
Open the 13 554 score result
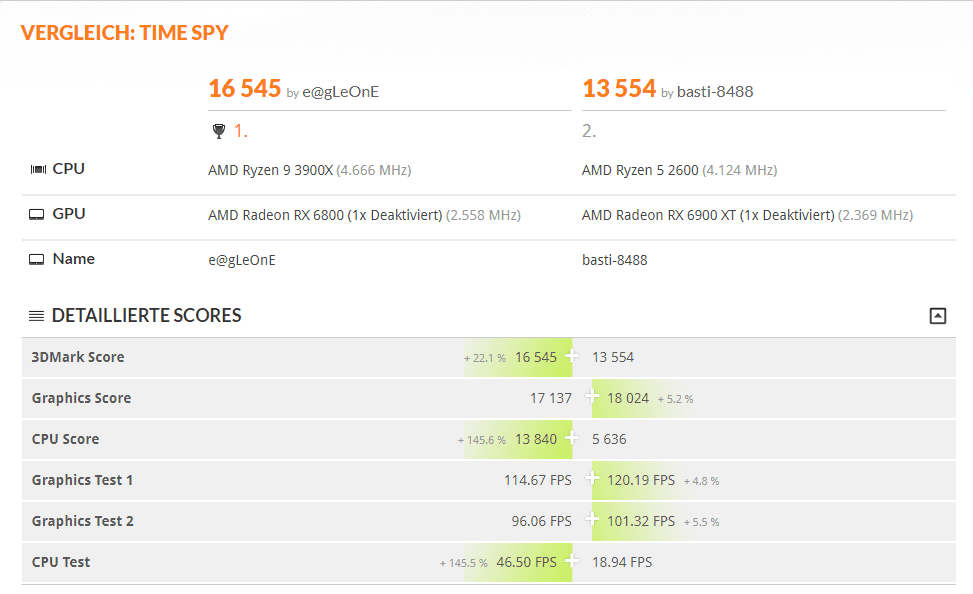(x=618, y=89)
